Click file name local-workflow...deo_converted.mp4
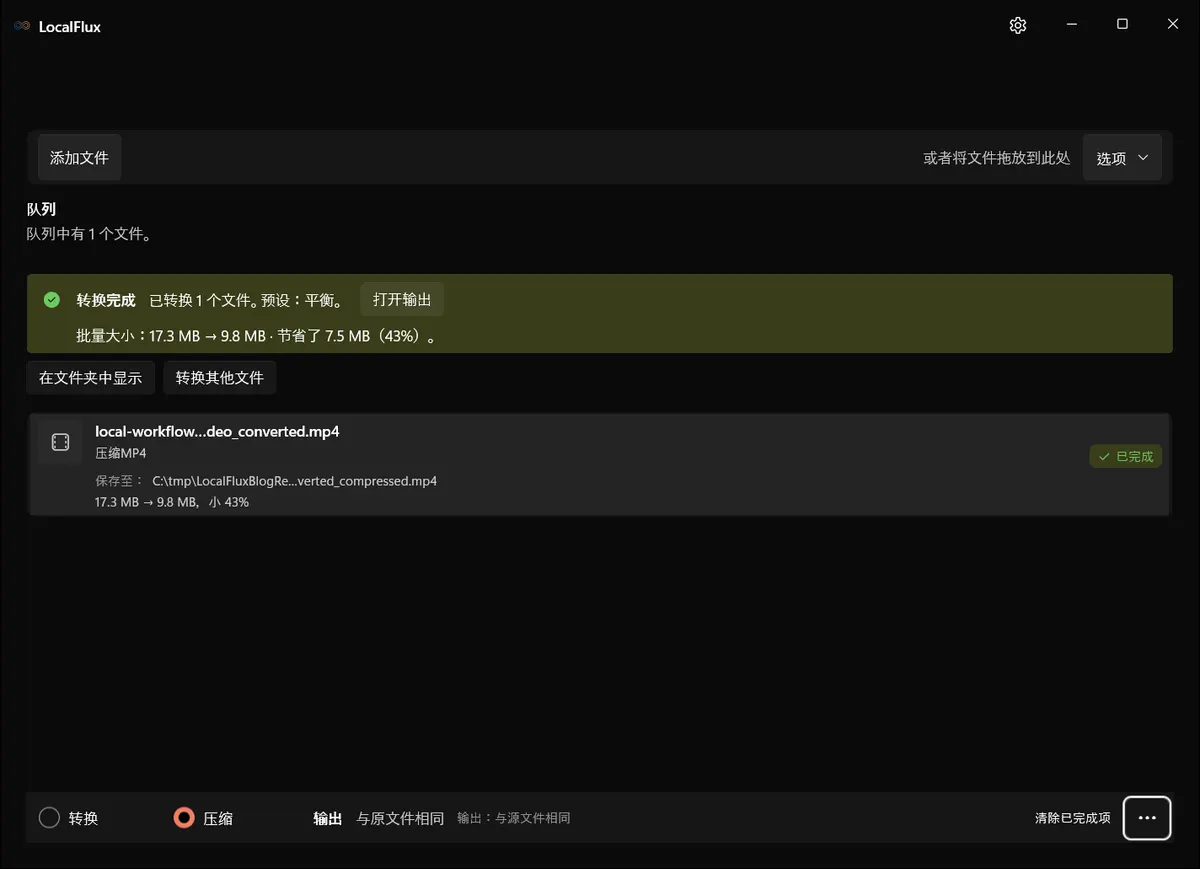 click(x=217, y=432)
